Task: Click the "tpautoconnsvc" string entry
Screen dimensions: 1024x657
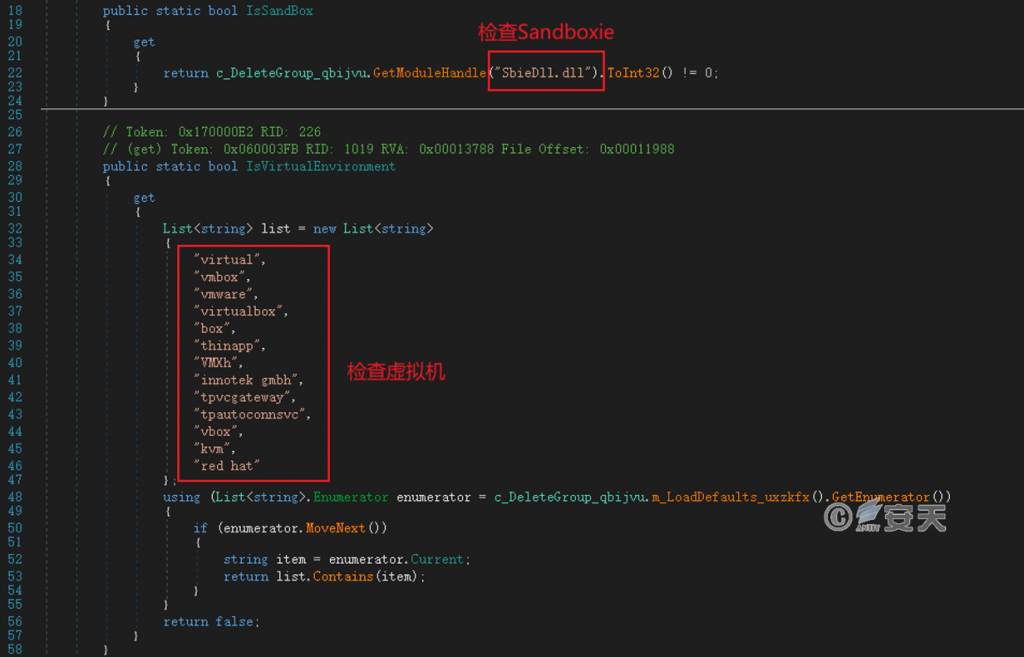Action: [252, 414]
